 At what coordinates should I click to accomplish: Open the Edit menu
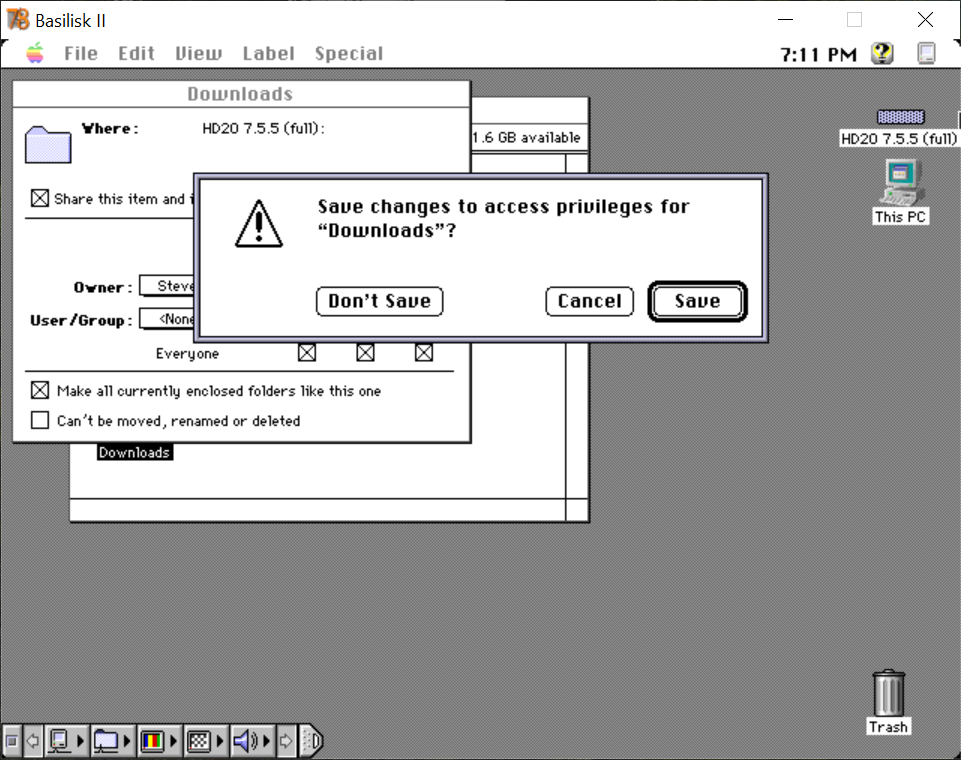[x=136, y=54]
